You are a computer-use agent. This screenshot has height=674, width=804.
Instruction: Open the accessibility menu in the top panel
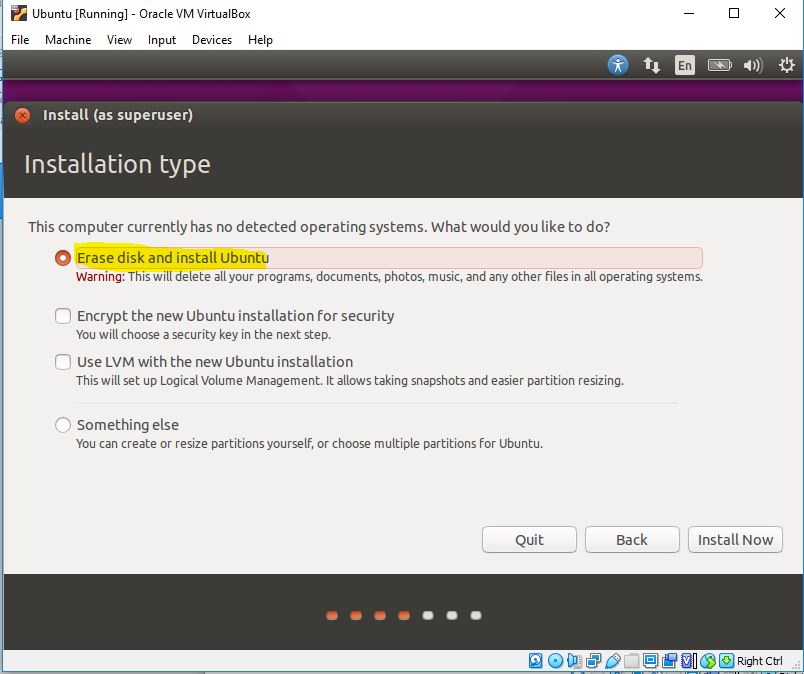618,64
